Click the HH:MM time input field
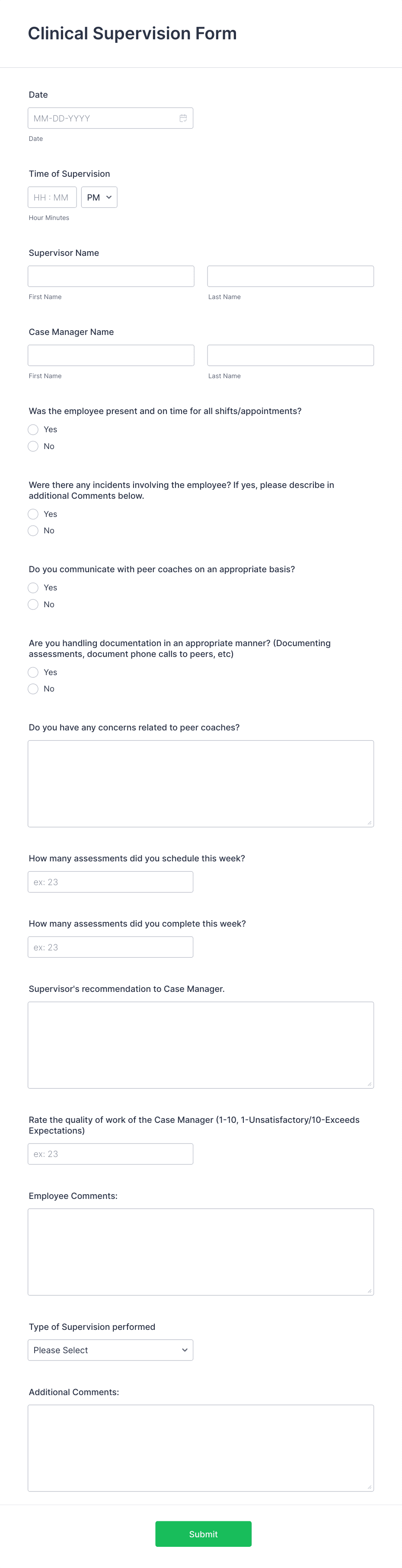The height and width of the screenshot is (1568, 402). (x=52, y=197)
